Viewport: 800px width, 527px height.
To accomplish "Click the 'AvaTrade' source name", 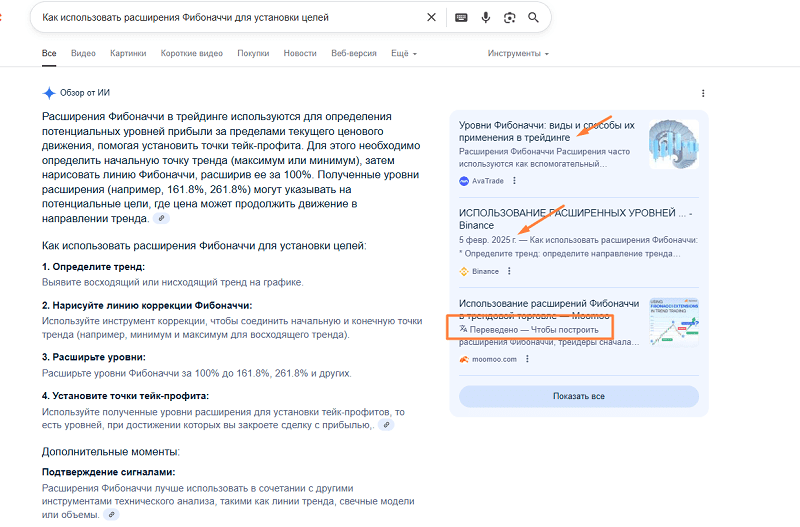I will tap(488, 181).
